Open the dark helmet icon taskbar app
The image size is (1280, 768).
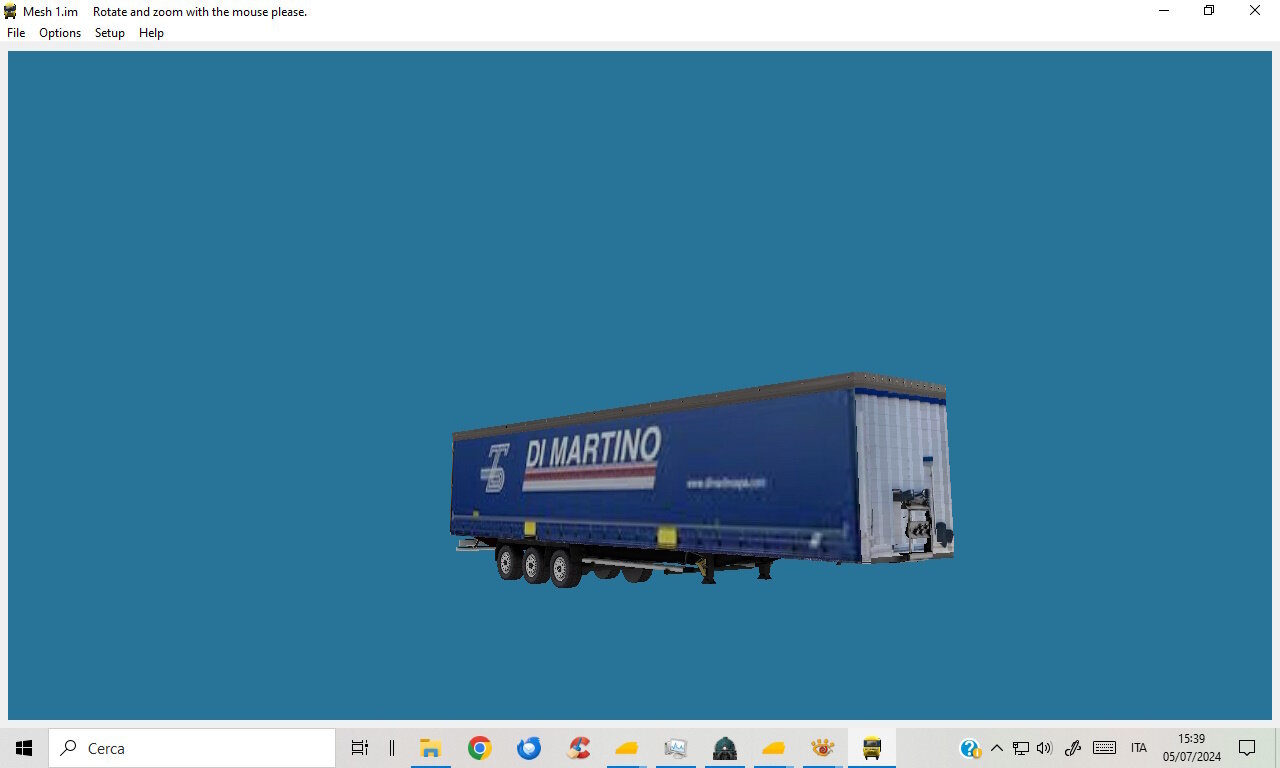(x=725, y=748)
